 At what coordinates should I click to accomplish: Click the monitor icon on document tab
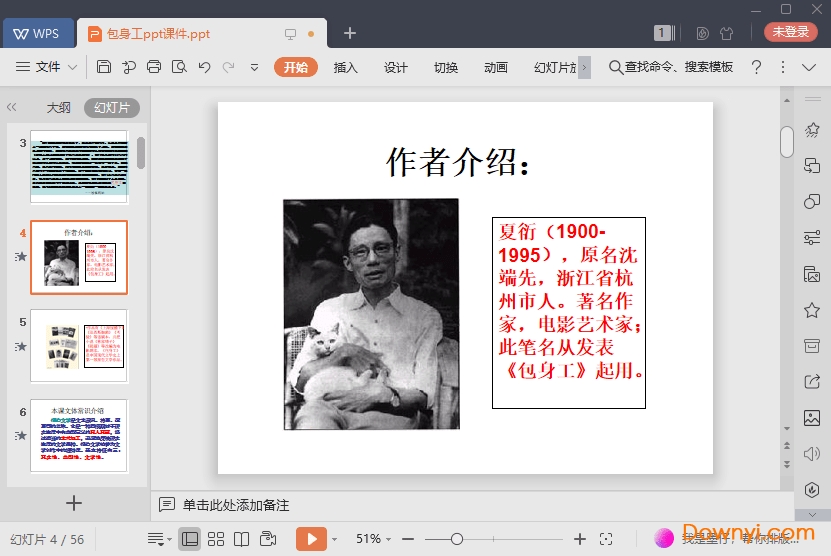tap(290, 34)
